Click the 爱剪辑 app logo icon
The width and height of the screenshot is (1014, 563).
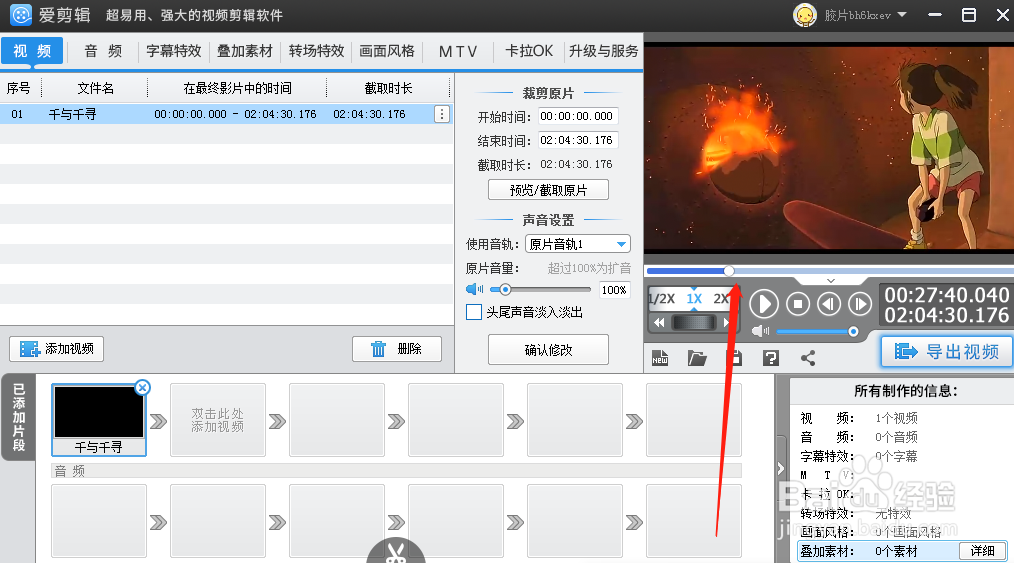[21, 14]
